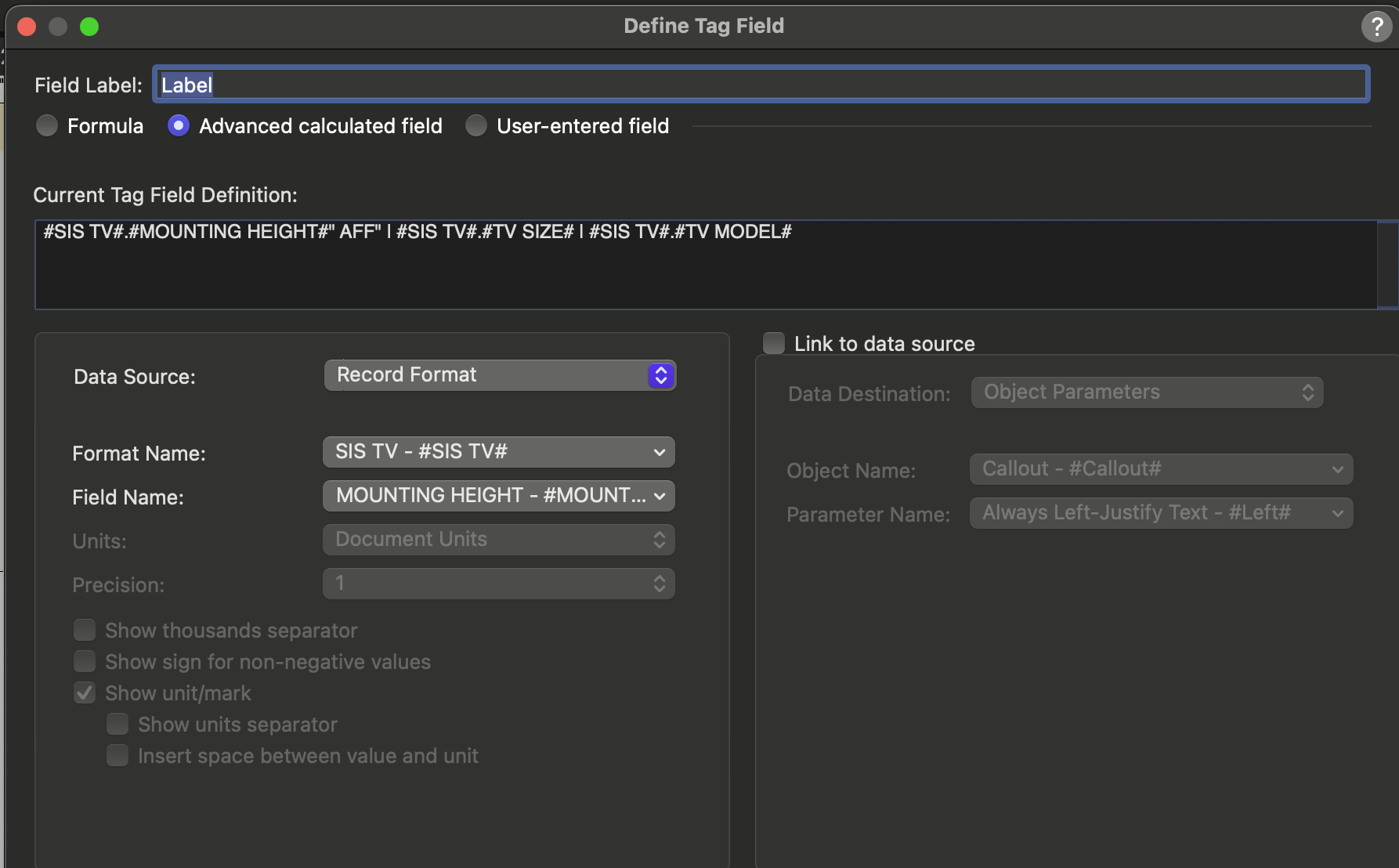The height and width of the screenshot is (868, 1399).
Task: Toggle the Show unit/mark checkbox
Action: [85, 693]
